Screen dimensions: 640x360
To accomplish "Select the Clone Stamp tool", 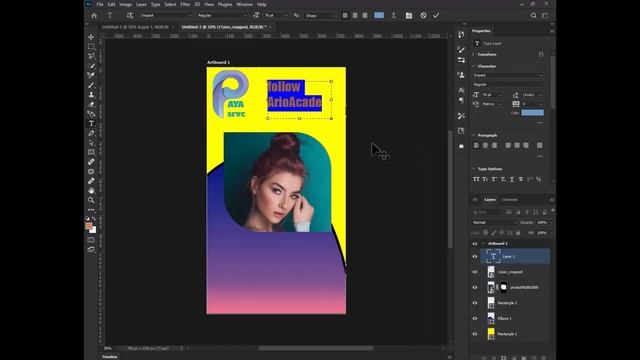I will pyautogui.click(x=91, y=95).
